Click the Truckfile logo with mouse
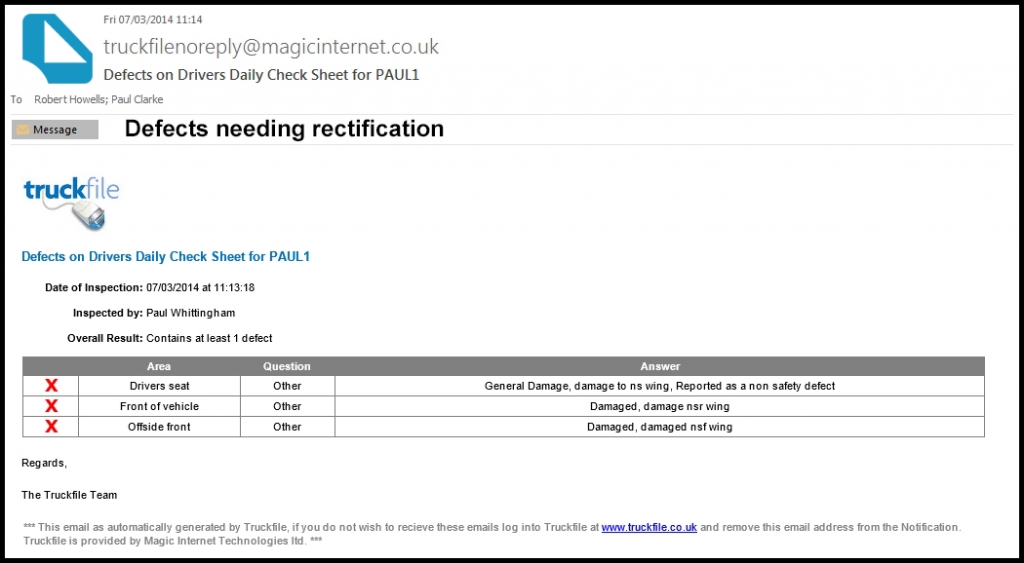The image size is (1024, 563). 71,203
